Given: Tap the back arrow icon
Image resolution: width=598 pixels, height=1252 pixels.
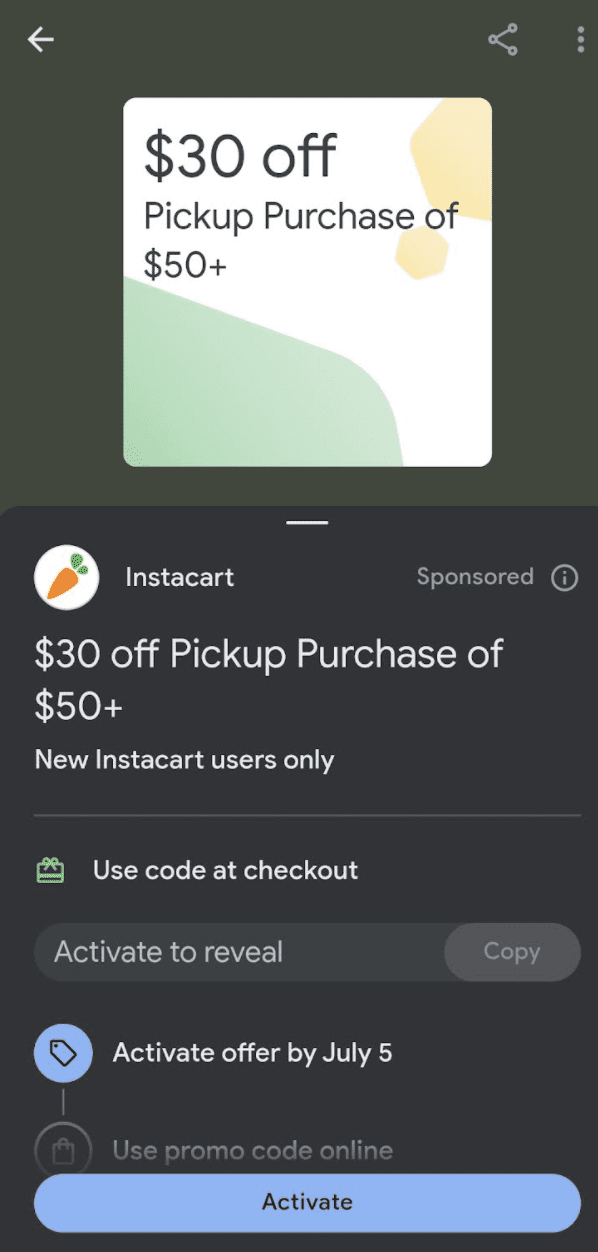Looking at the screenshot, I should point(41,40).
